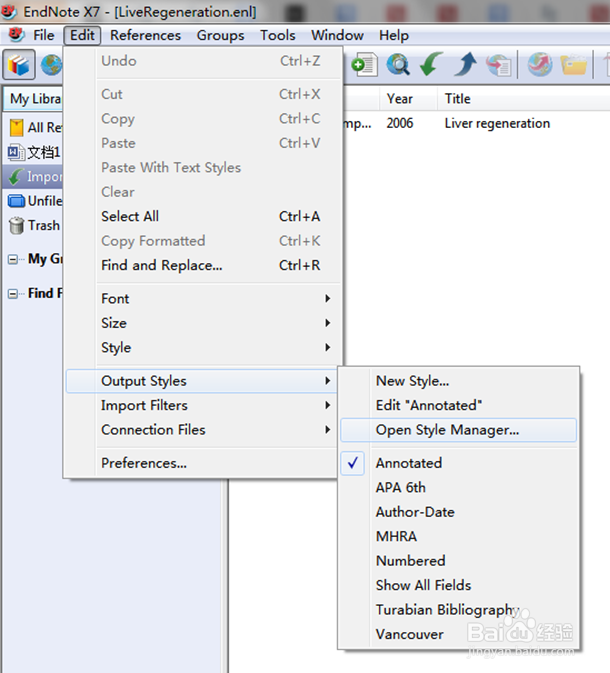Choose New Style... in submenu
The width and height of the screenshot is (610, 673).
point(458,381)
